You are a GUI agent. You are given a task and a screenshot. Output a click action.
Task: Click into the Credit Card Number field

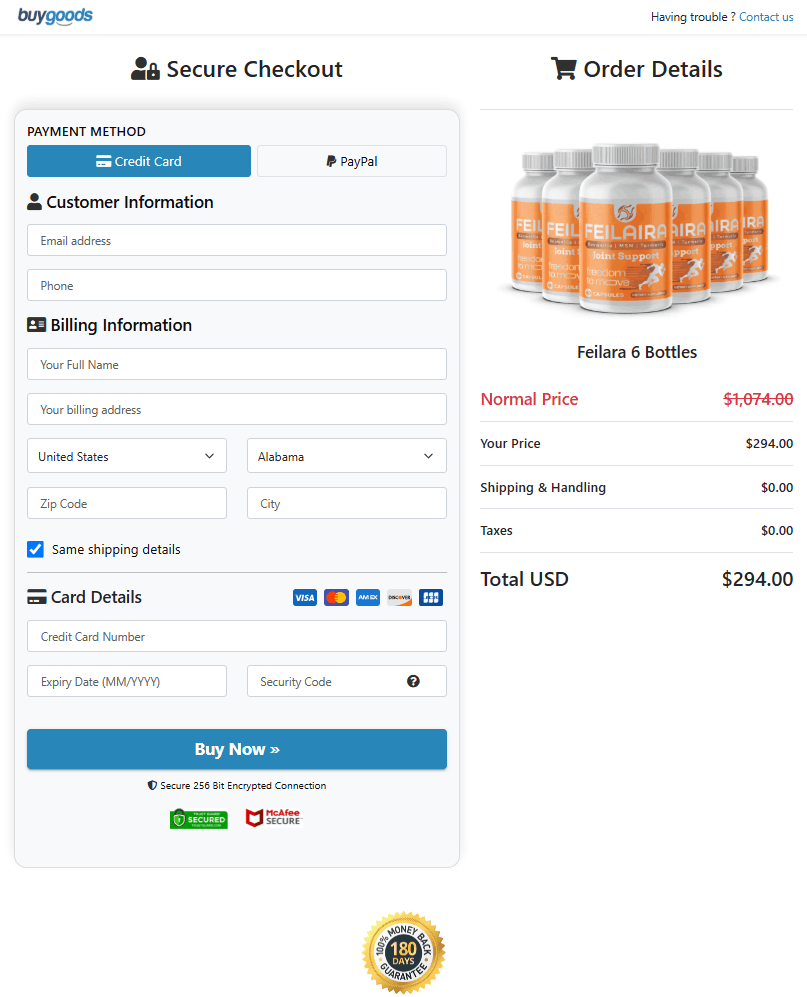(x=237, y=636)
